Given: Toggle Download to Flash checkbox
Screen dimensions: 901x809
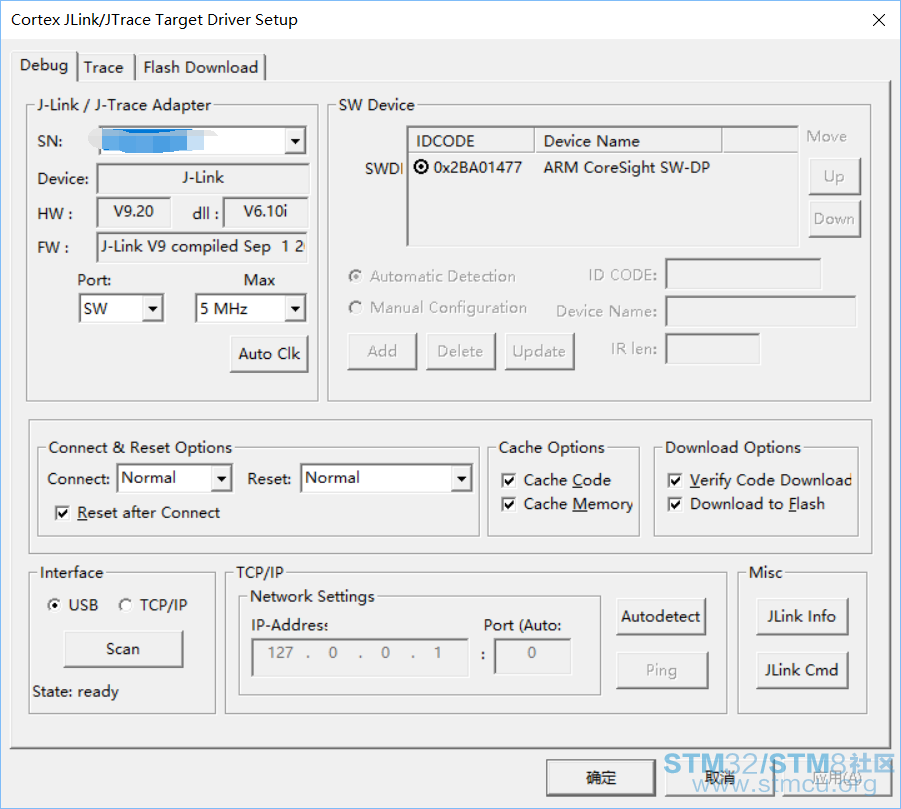Looking at the screenshot, I should (x=675, y=504).
